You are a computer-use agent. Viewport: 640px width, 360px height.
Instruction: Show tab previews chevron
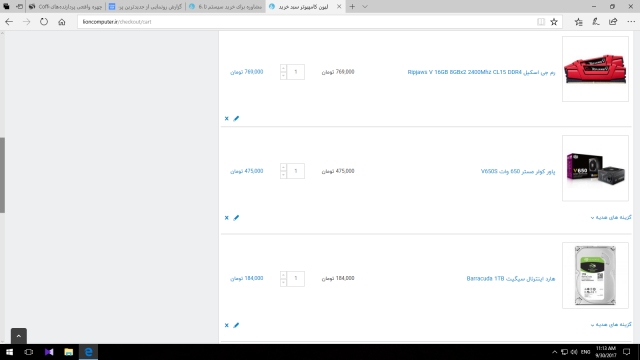[365, 7]
